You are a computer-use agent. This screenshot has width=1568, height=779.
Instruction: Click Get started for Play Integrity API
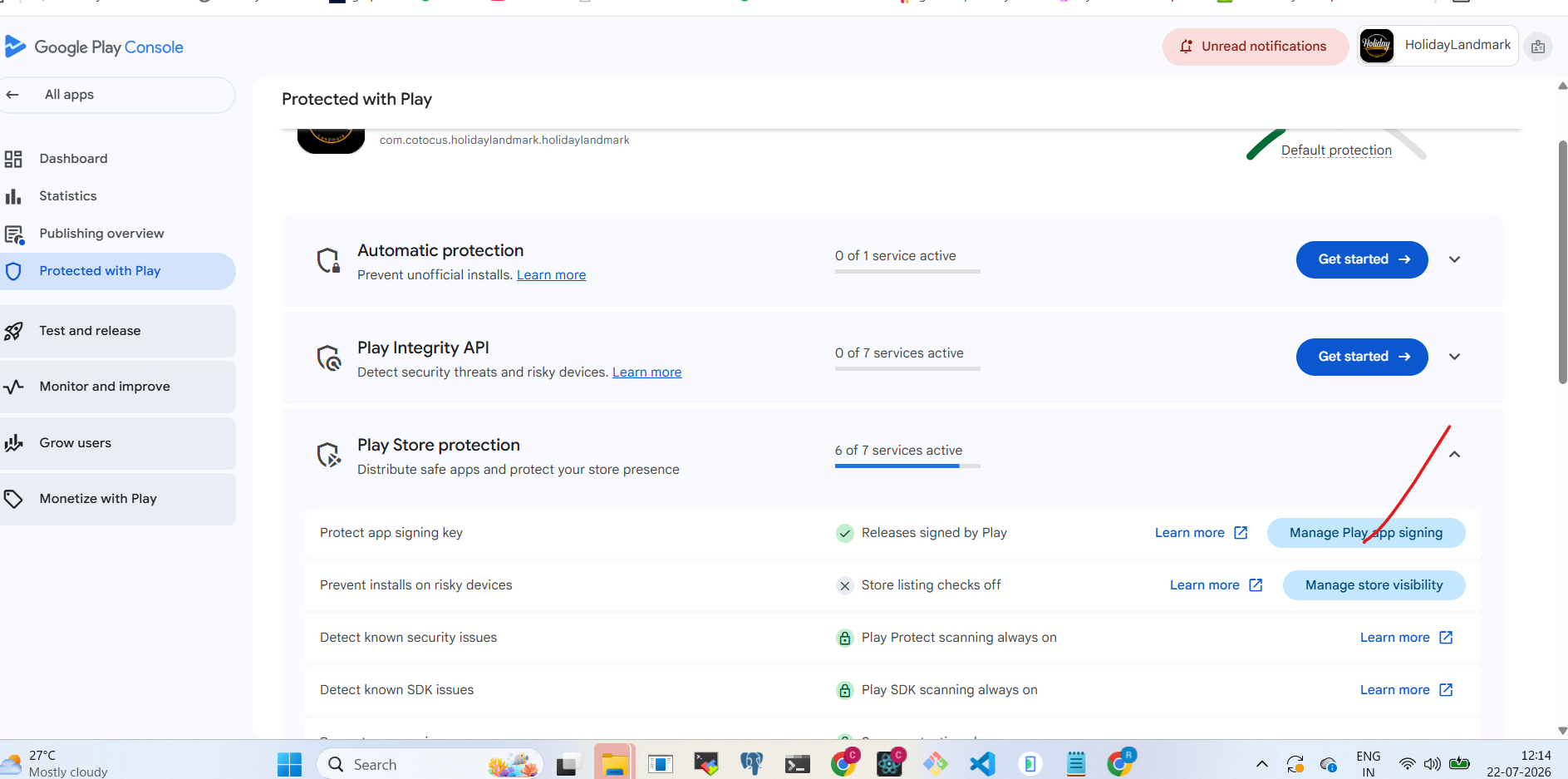pos(1362,357)
